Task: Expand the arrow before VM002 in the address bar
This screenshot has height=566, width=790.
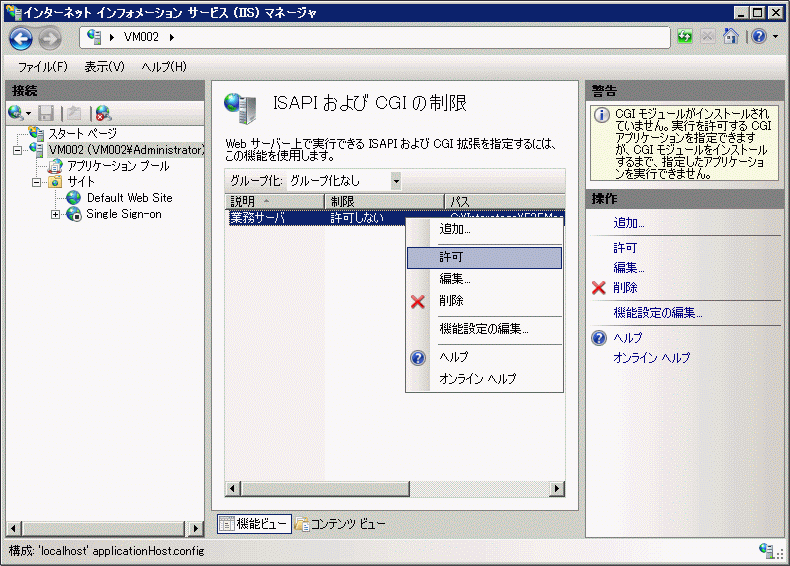Action: [111, 37]
